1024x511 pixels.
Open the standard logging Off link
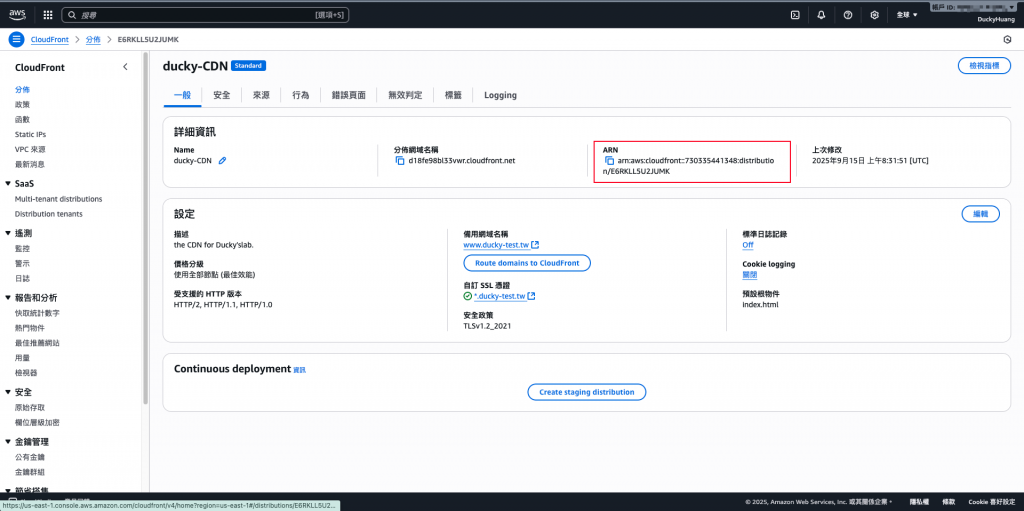(x=748, y=245)
